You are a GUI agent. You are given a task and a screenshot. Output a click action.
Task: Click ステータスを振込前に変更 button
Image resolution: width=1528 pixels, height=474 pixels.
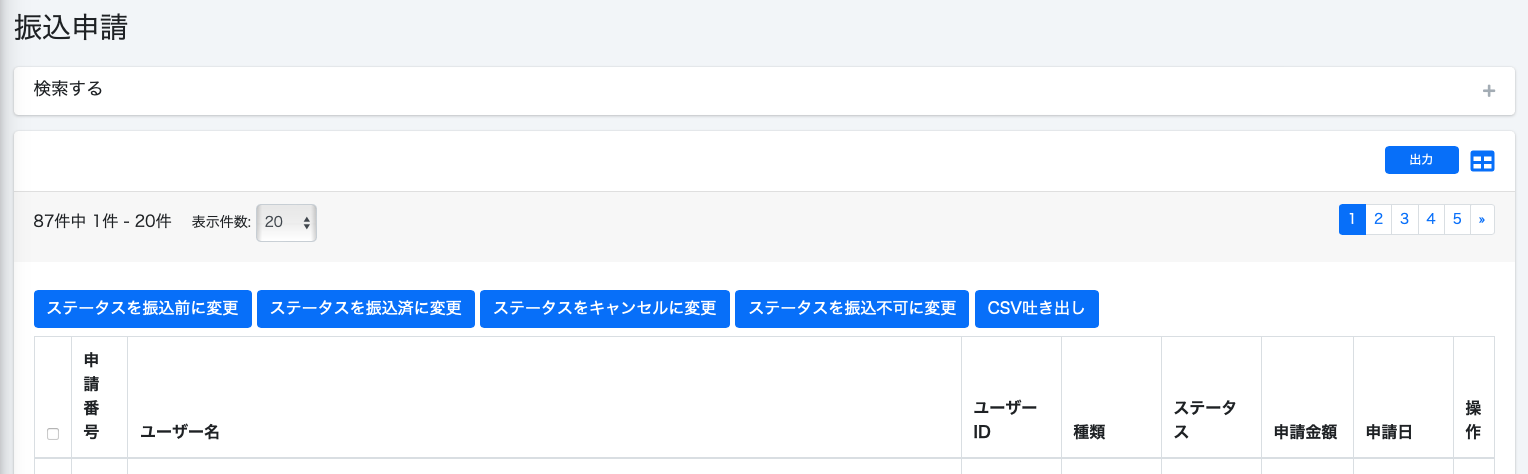pos(142,309)
